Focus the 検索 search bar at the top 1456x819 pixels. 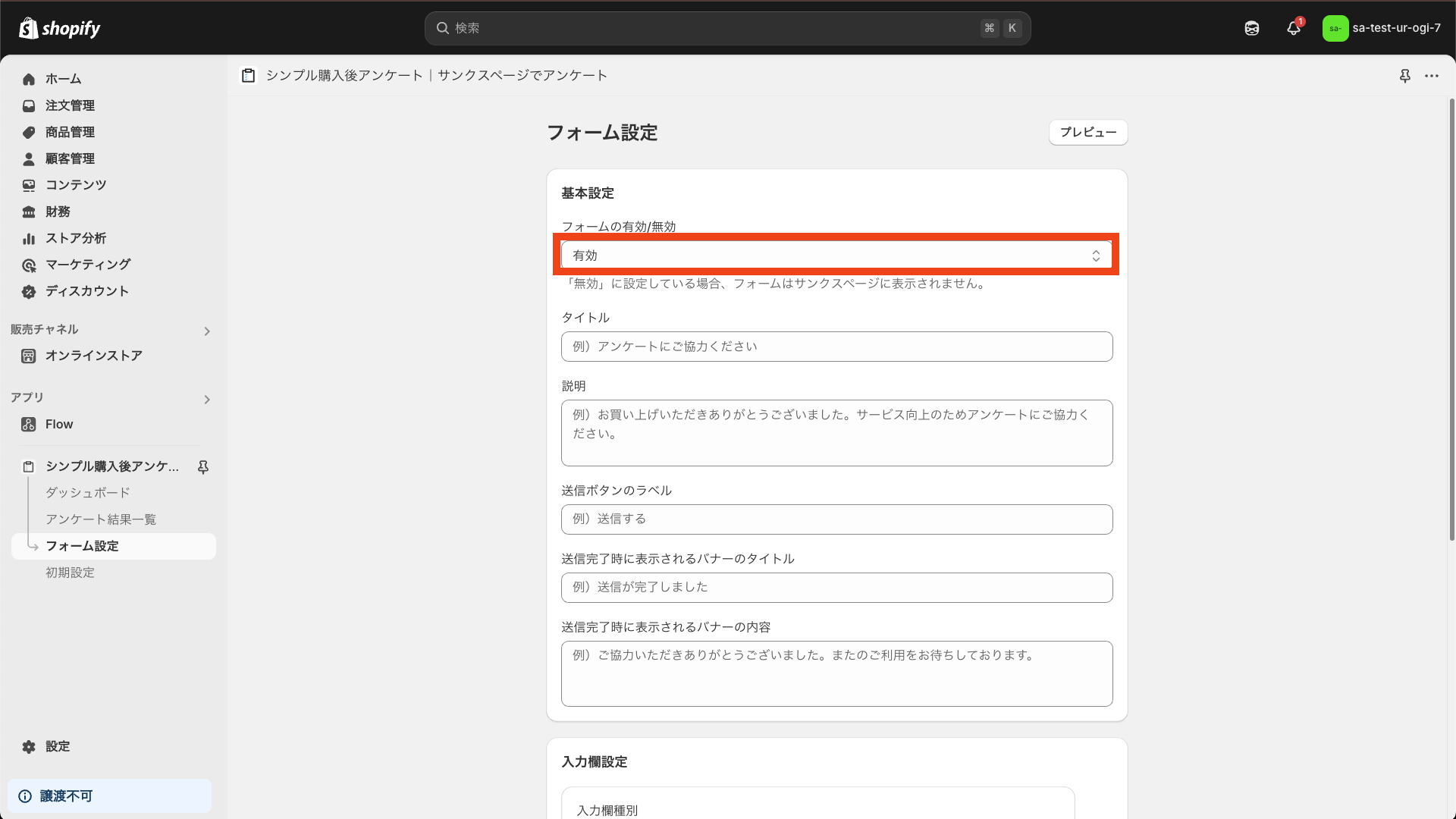point(726,28)
